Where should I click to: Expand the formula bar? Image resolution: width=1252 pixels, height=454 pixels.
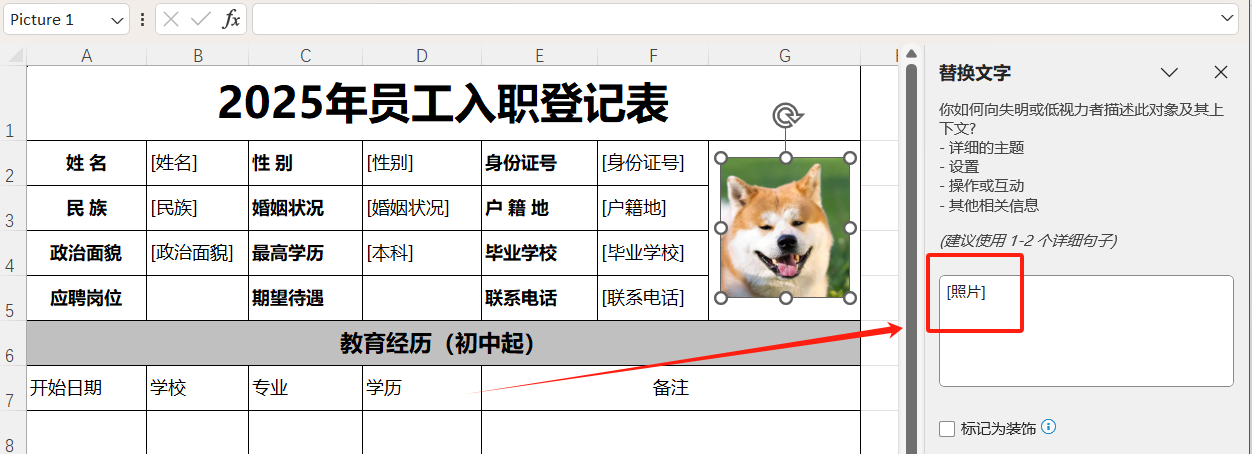pos(1228,19)
